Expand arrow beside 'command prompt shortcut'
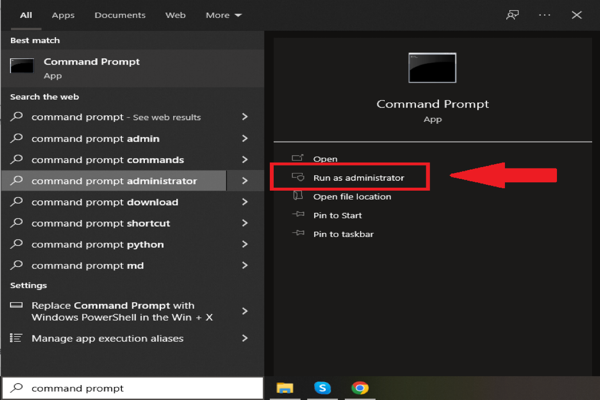Viewport: 600px width, 400px height. click(245, 223)
